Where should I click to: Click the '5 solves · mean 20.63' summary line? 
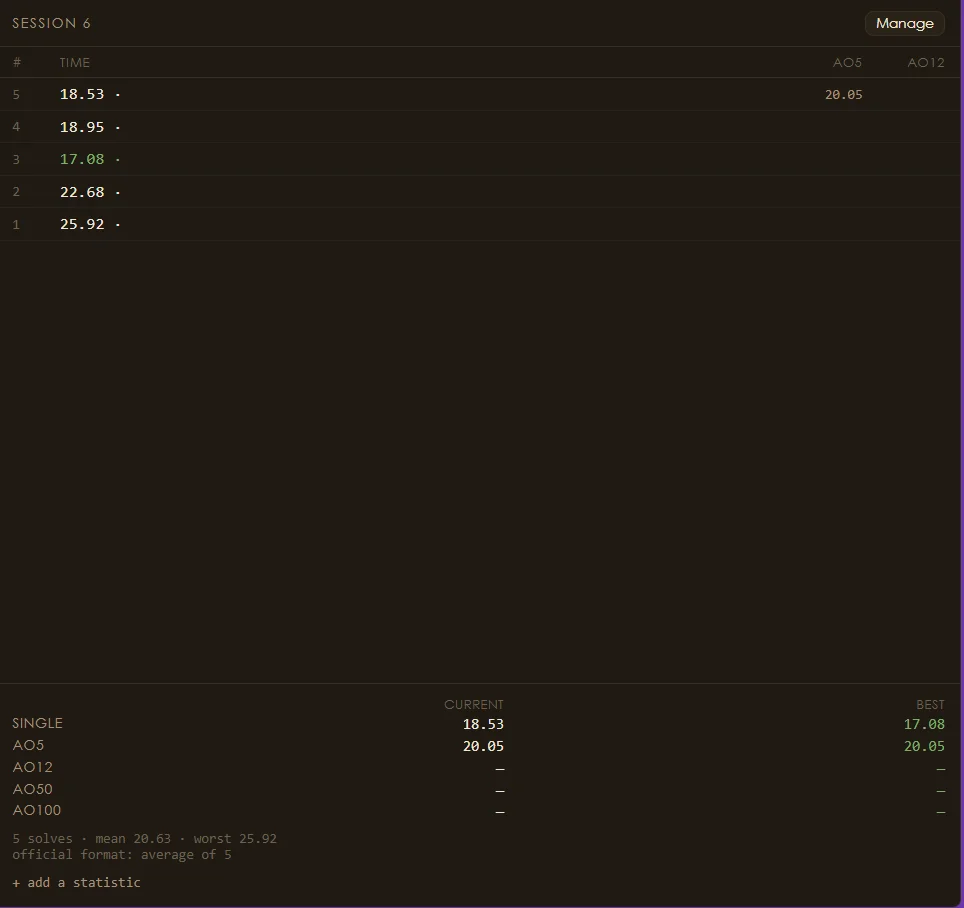click(x=144, y=839)
